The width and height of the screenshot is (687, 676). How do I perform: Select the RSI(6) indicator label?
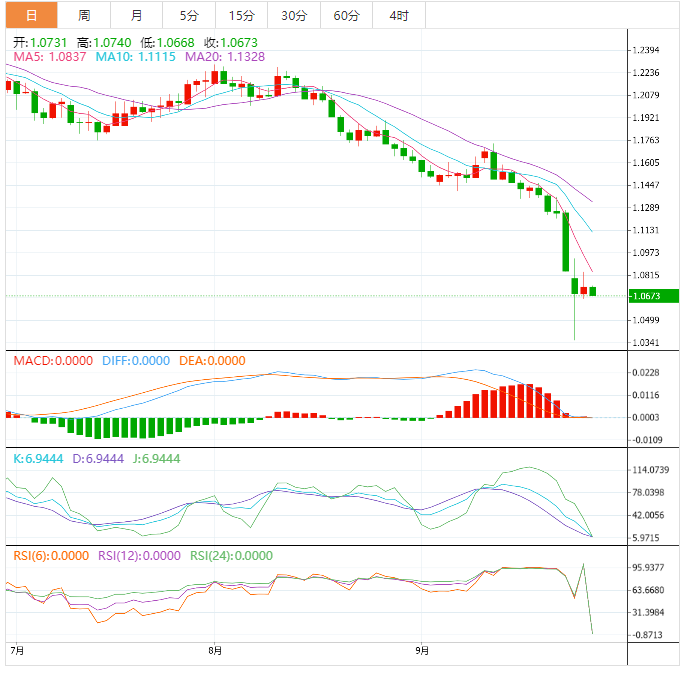tap(50, 556)
